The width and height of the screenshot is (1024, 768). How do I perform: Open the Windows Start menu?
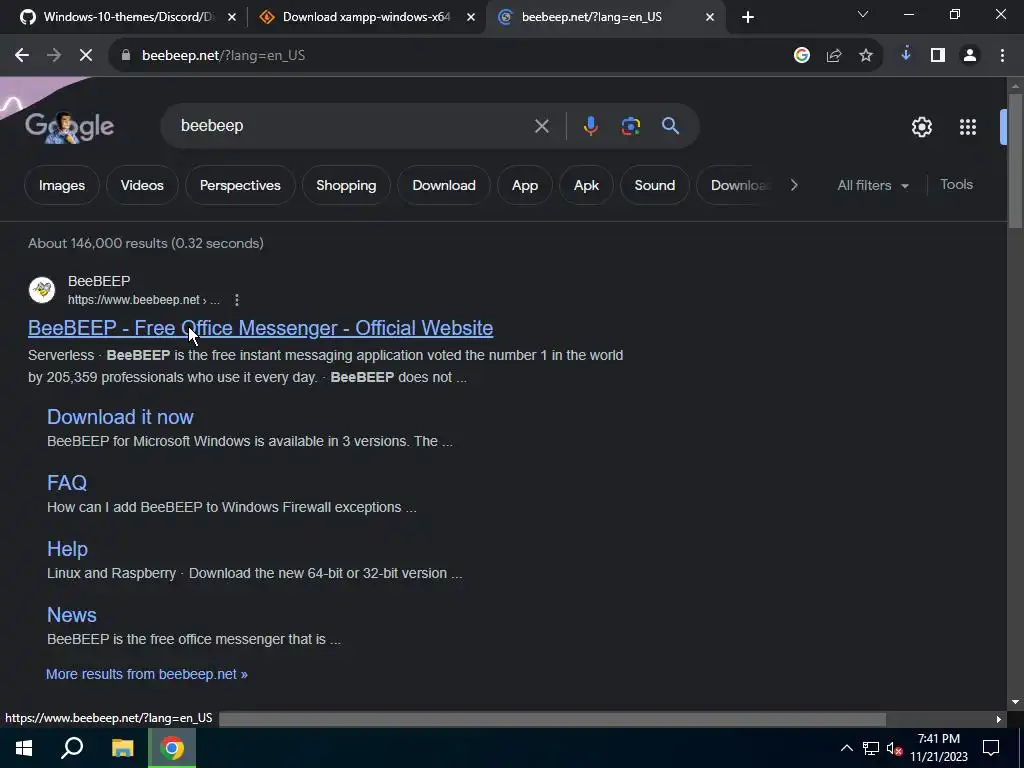click(x=24, y=748)
